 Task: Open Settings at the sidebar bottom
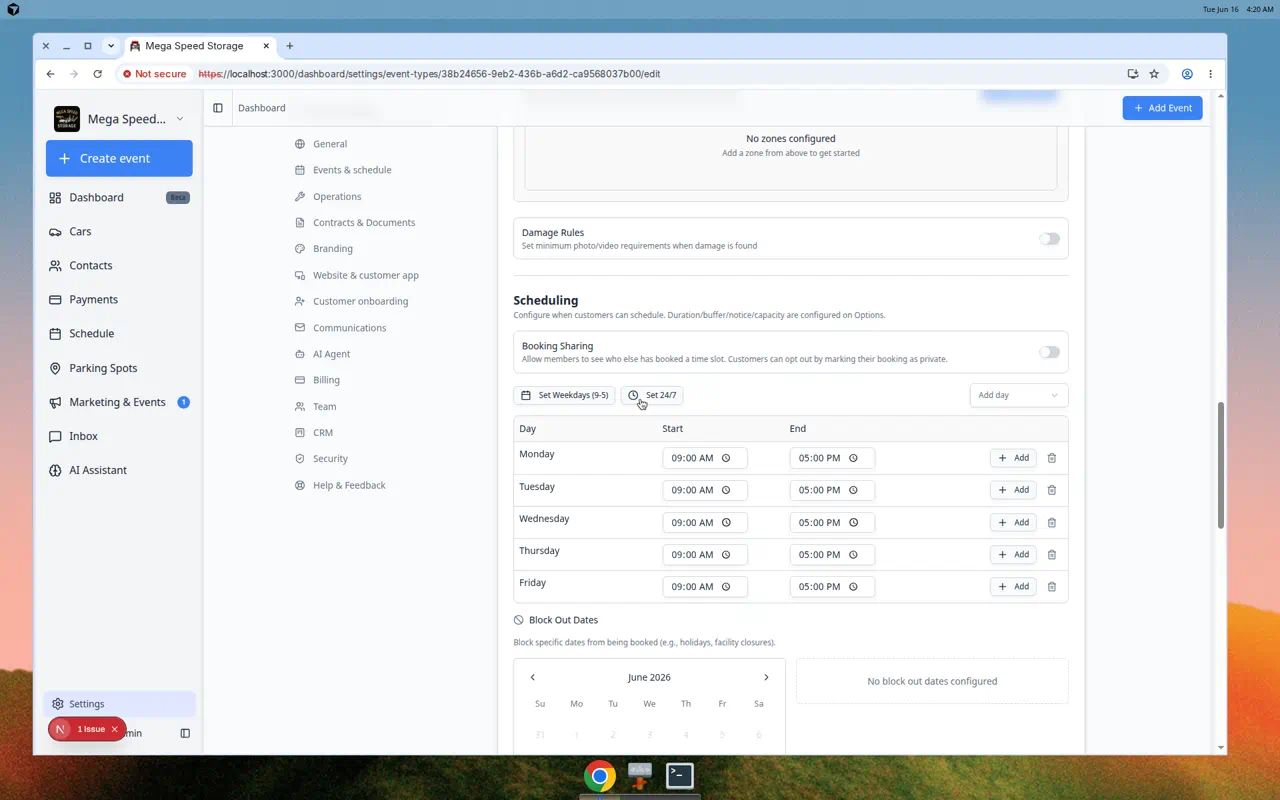click(119, 704)
